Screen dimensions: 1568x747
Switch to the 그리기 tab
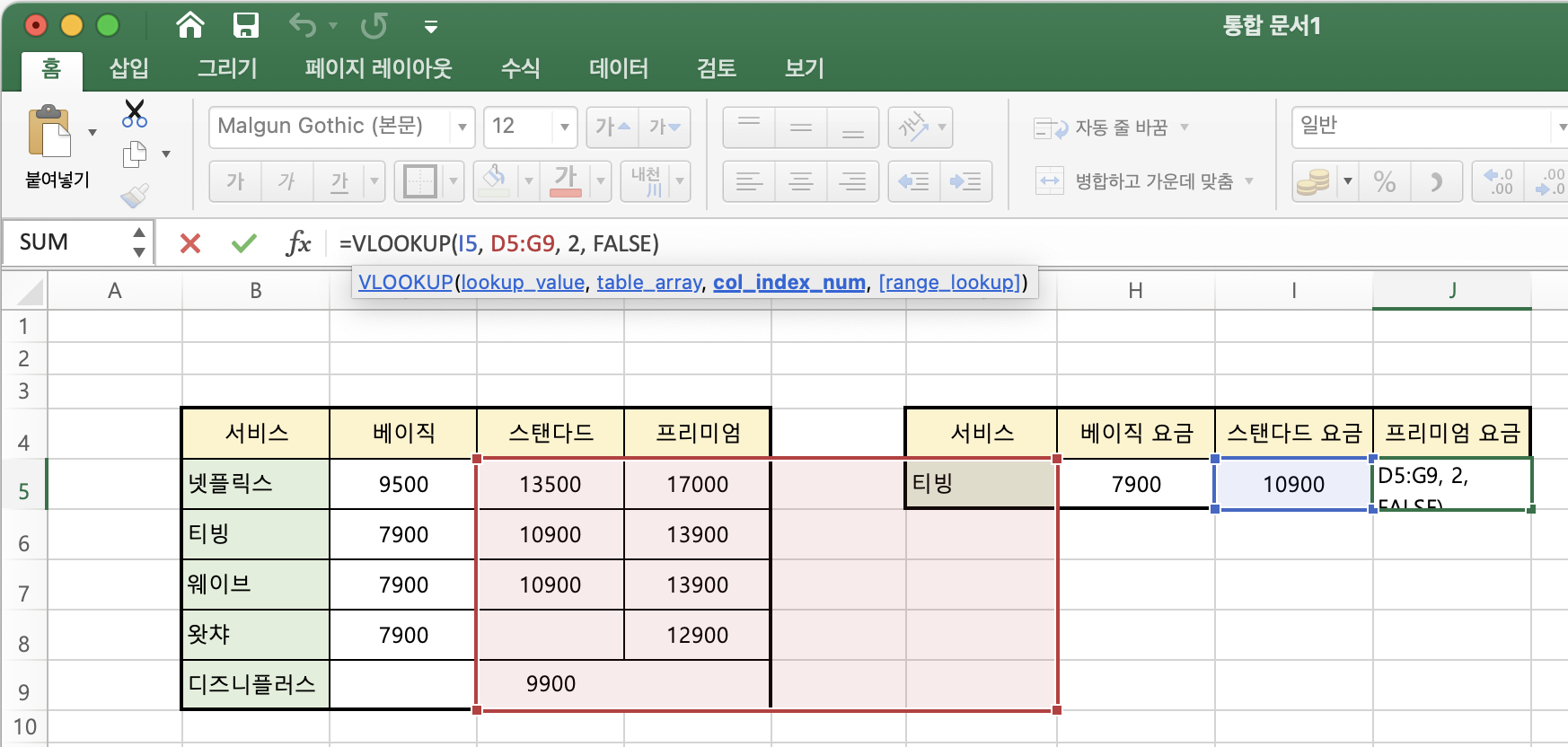tap(228, 68)
